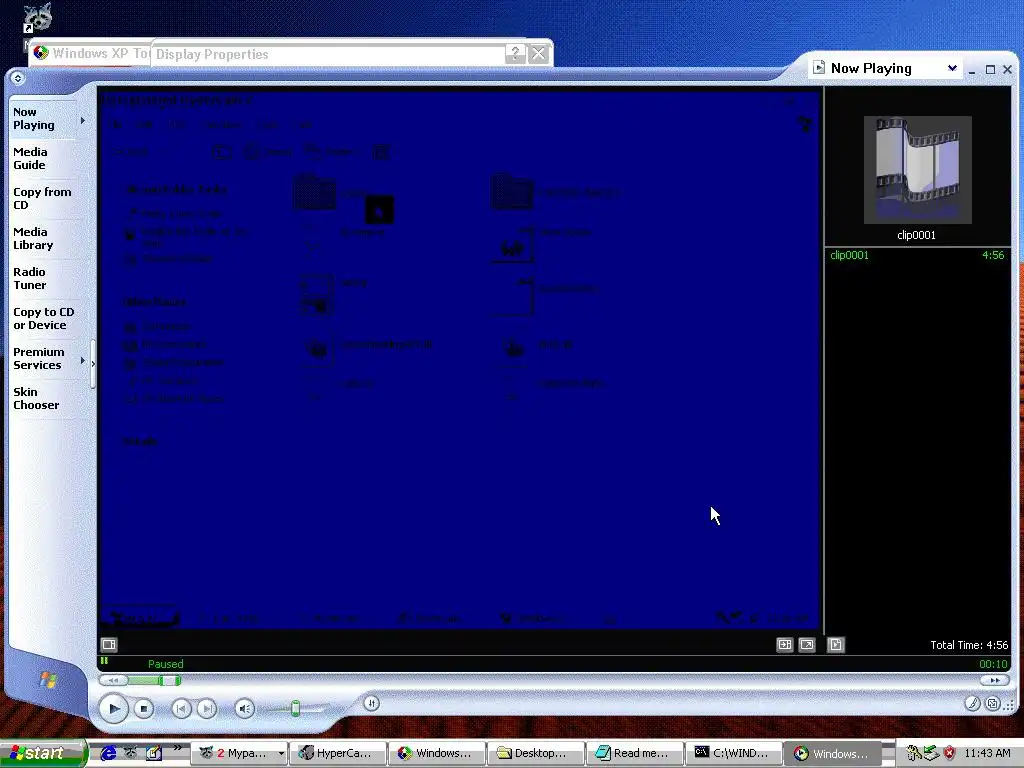
Task: Switch to skin mode
Action: 993,703
